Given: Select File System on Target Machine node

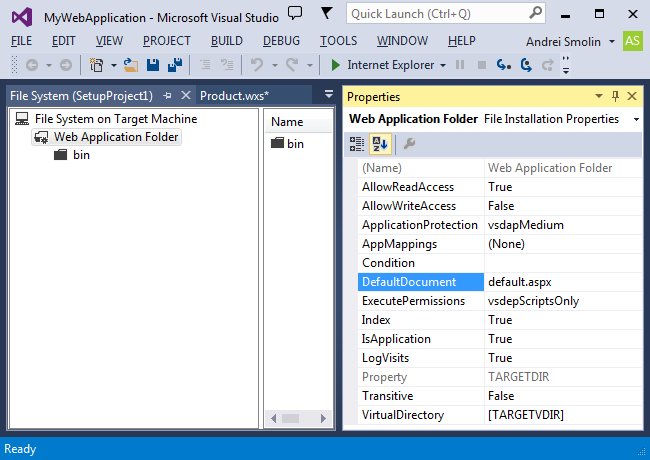Looking at the screenshot, I should [x=116, y=119].
